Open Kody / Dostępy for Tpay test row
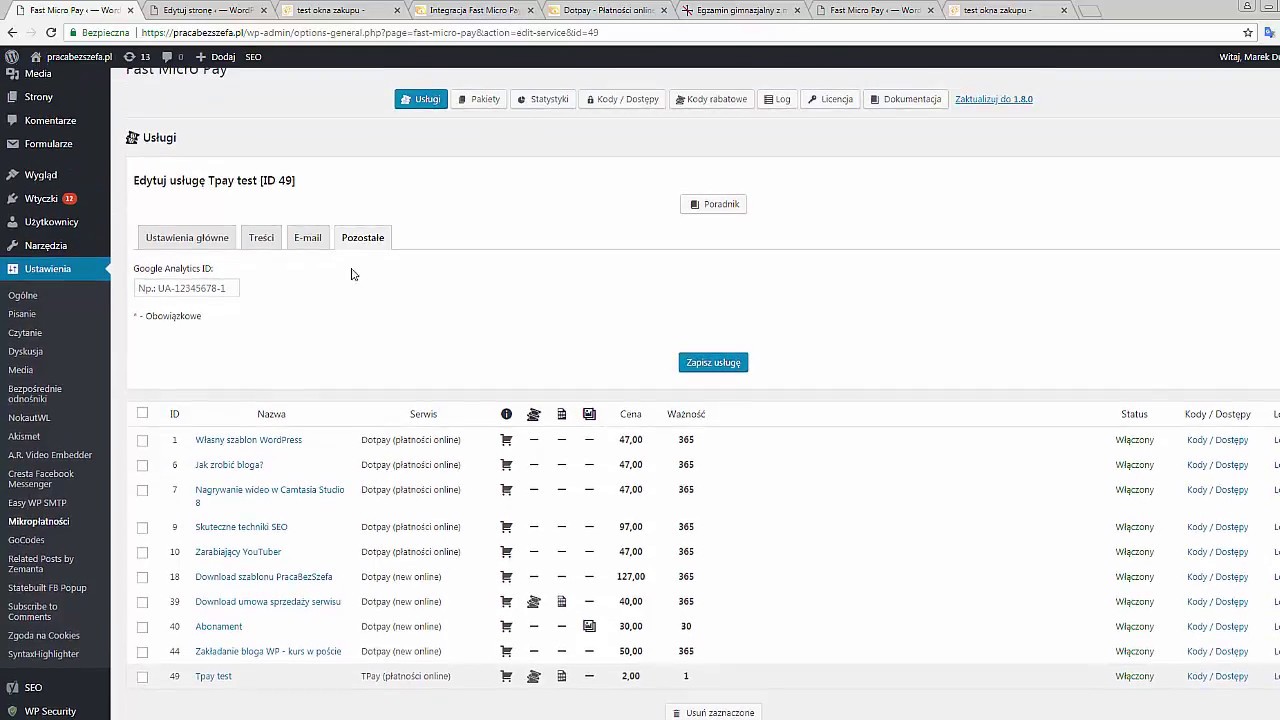Screen dimensions: 1280x720 1217,677
